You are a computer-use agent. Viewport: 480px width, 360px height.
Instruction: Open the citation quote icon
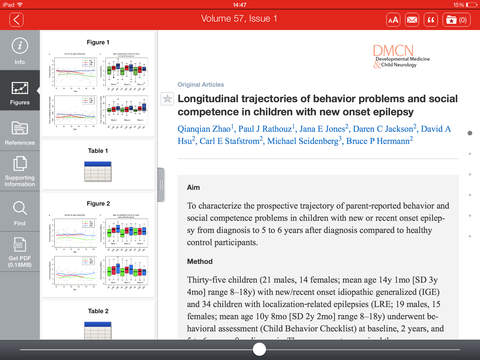click(x=431, y=20)
